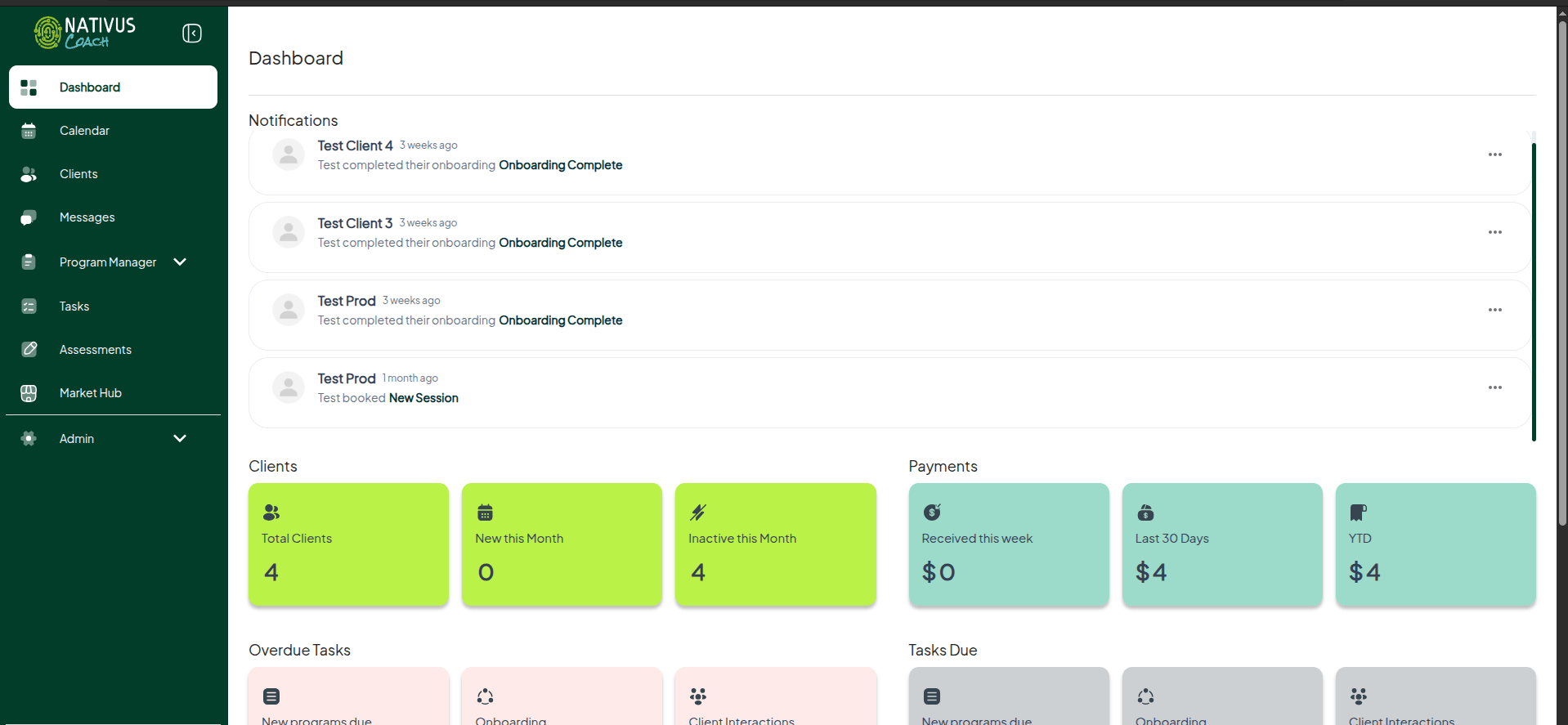1568x725 pixels.
Task: Collapse the sidebar using the toggle icon
Action: click(x=192, y=34)
